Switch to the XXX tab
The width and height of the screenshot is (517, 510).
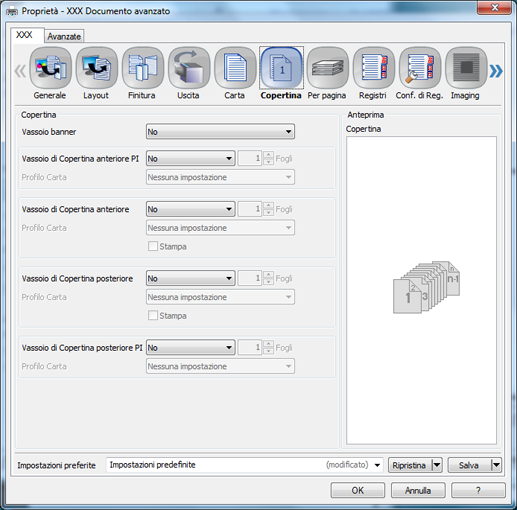click(27, 35)
